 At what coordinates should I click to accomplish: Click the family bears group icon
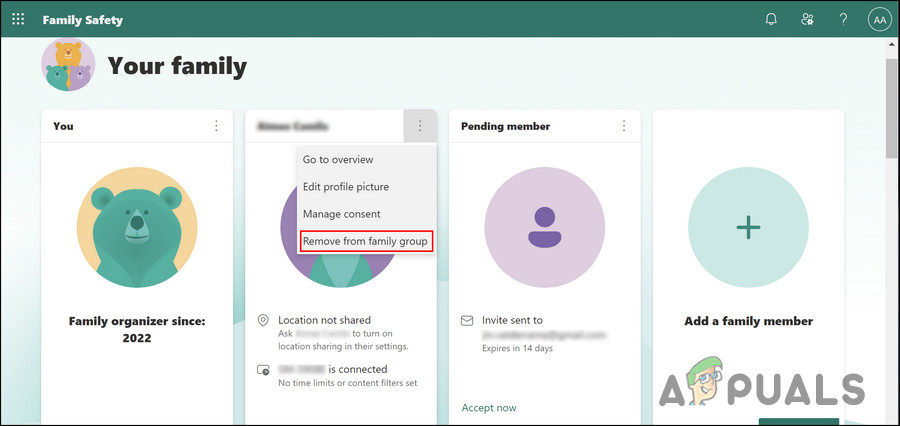(x=68, y=65)
